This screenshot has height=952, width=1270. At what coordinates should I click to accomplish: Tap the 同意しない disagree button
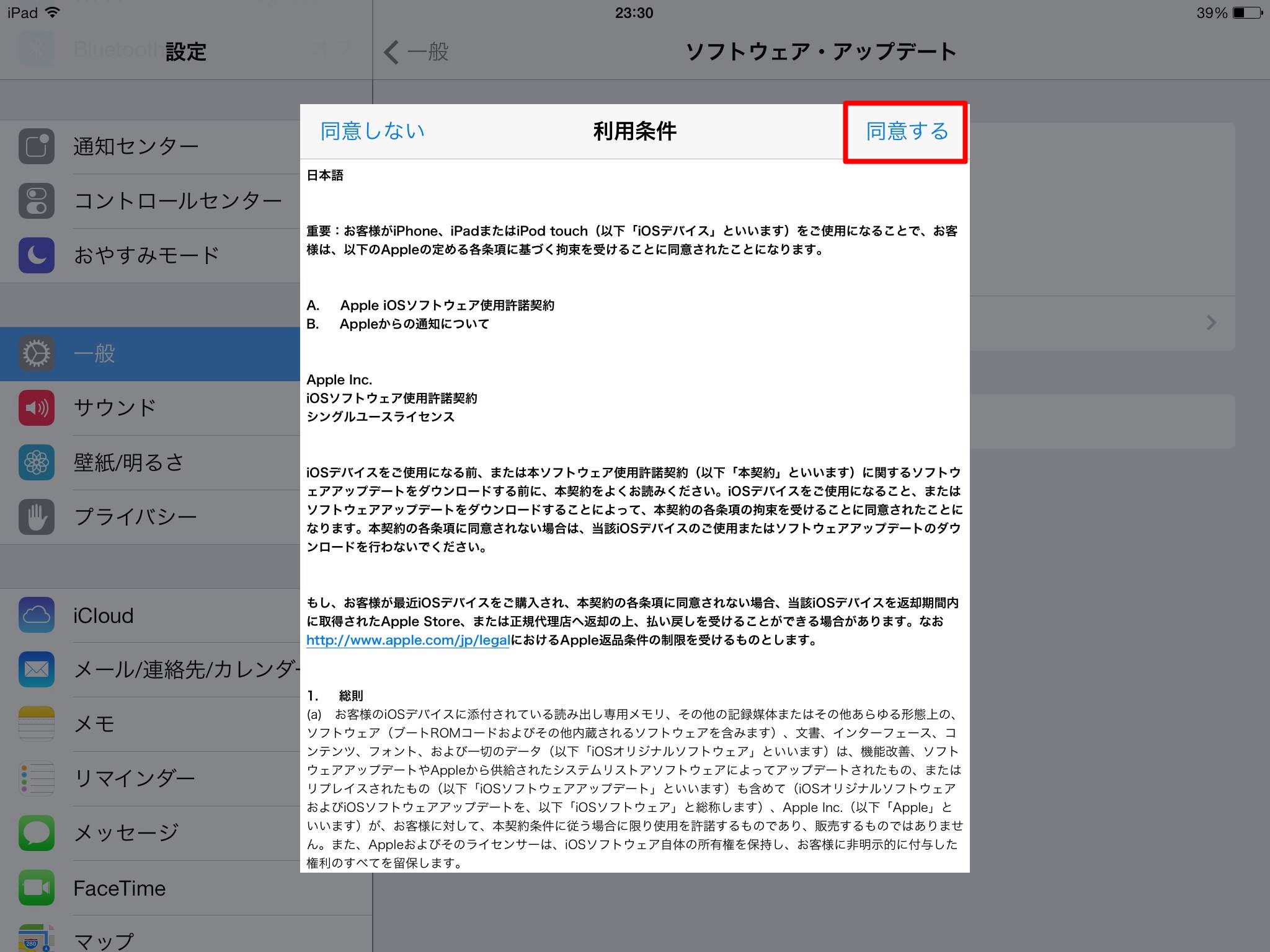372,131
